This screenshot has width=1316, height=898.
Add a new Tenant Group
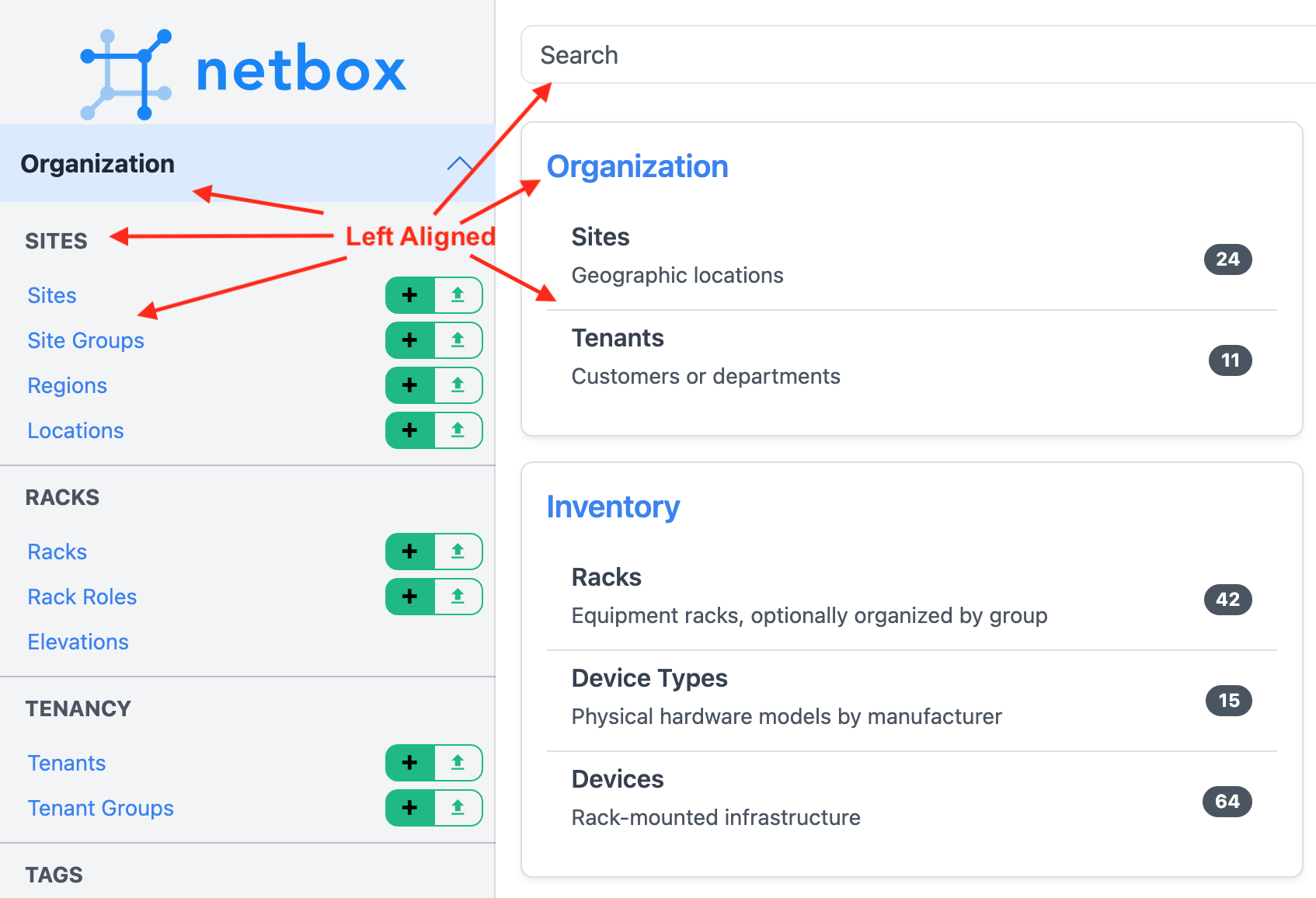(x=410, y=808)
